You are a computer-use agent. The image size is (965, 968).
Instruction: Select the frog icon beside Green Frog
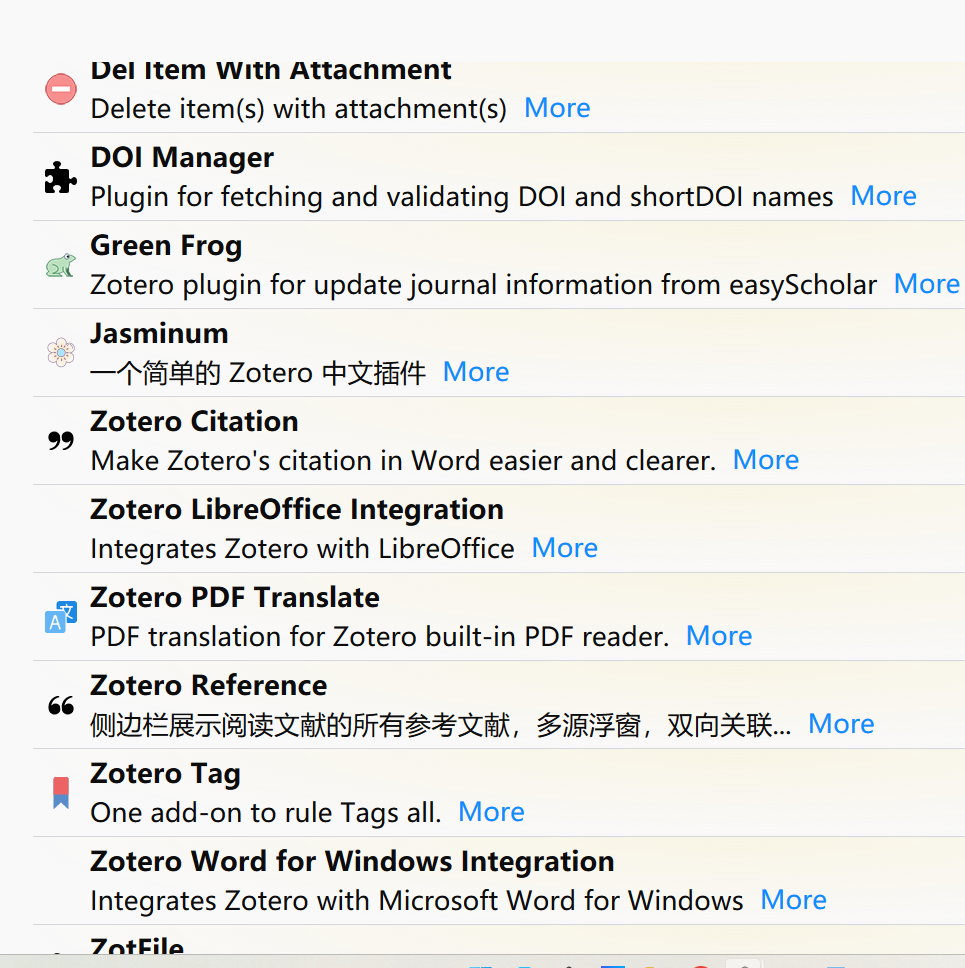pos(60,264)
